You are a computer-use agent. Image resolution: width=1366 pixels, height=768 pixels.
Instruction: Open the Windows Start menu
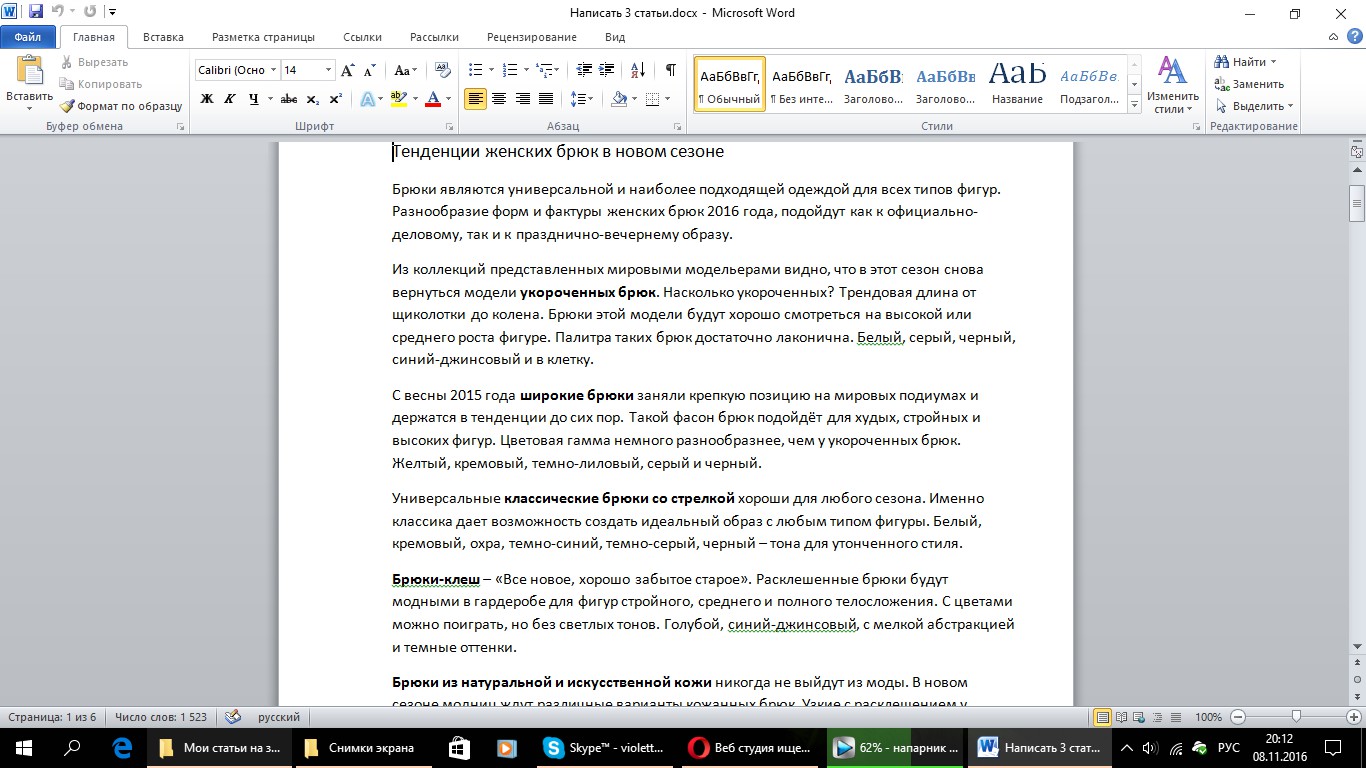(x=23, y=747)
